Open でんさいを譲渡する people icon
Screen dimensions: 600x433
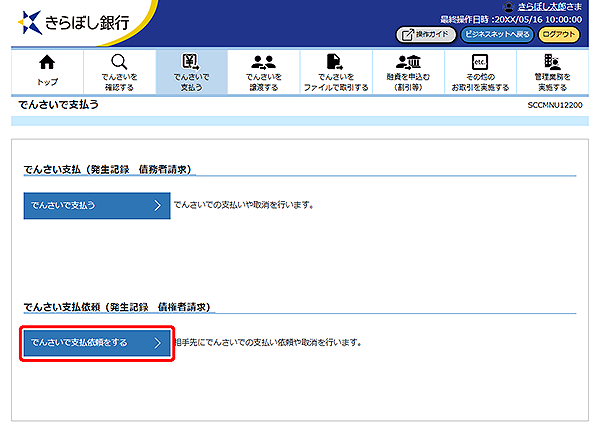(263, 62)
